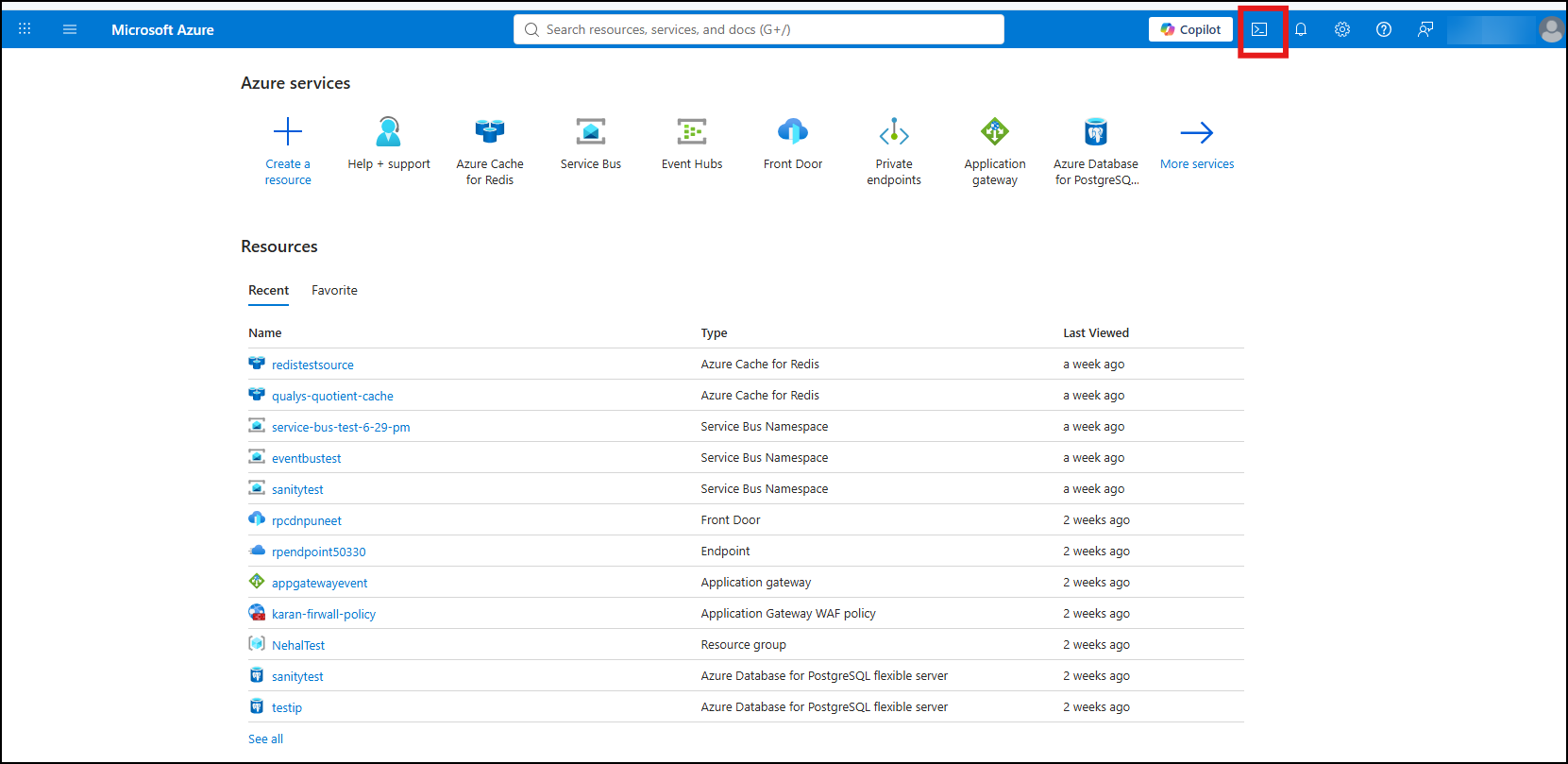The height and width of the screenshot is (764, 1568).
Task: Switch to the Favorite tab
Action: tap(334, 290)
